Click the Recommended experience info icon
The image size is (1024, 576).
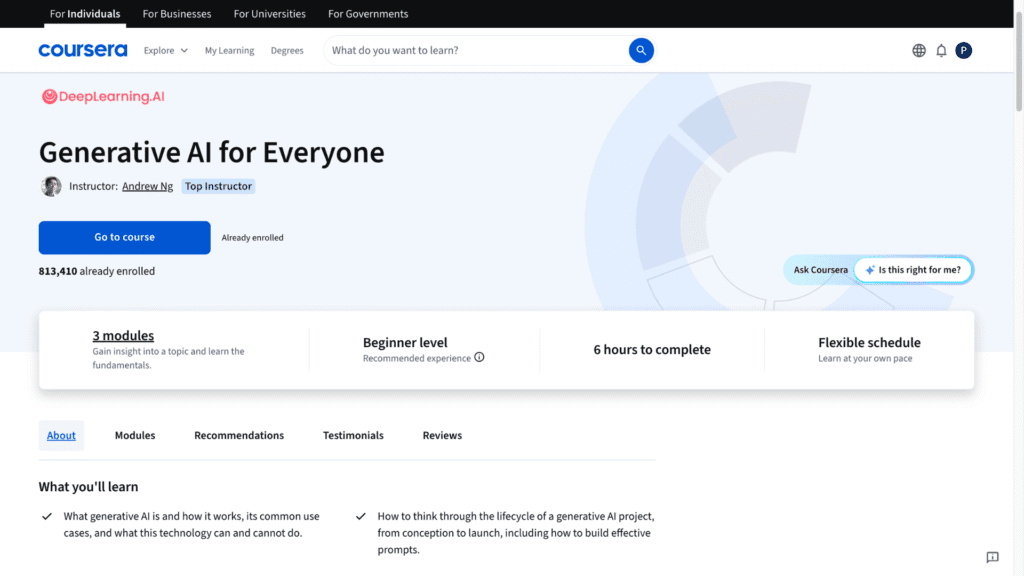(x=479, y=357)
